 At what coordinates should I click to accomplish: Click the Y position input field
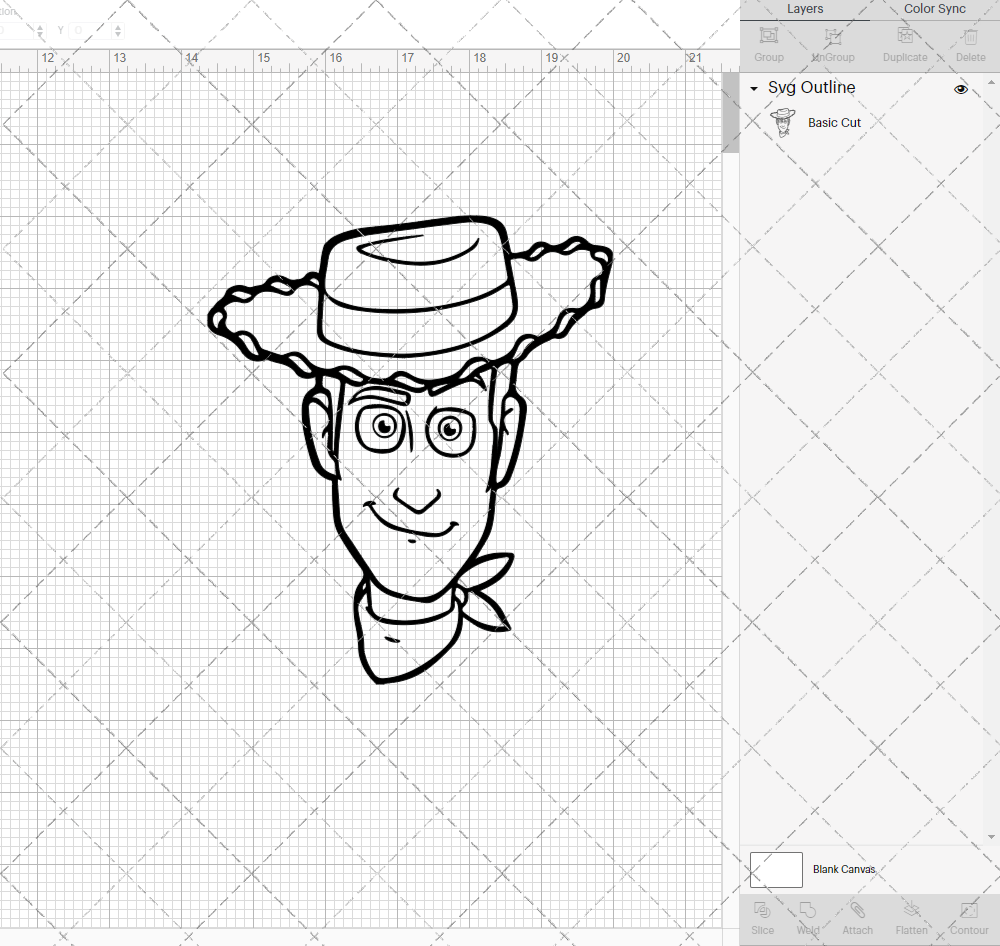click(91, 30)
